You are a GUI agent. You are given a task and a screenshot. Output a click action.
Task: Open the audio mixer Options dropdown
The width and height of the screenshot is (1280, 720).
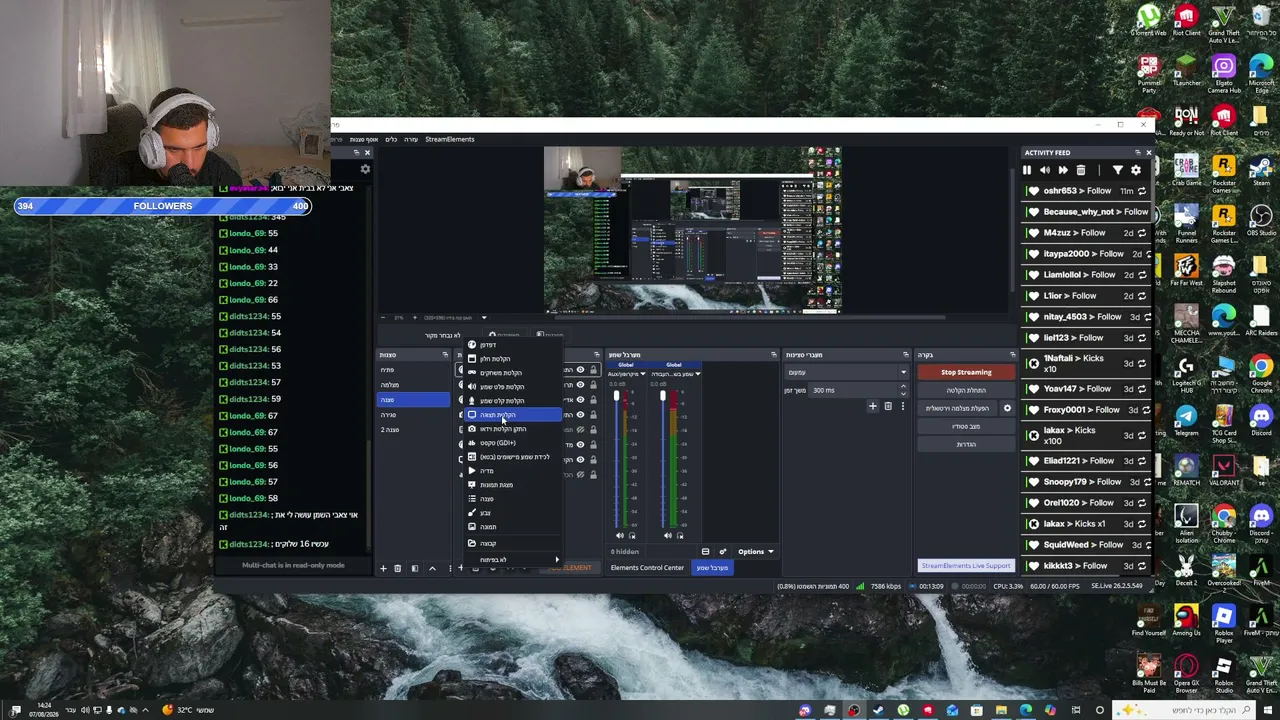coord(755,551)
